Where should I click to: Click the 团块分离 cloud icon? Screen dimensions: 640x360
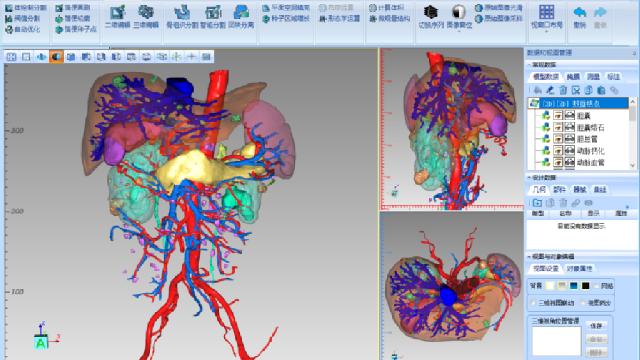241,16
